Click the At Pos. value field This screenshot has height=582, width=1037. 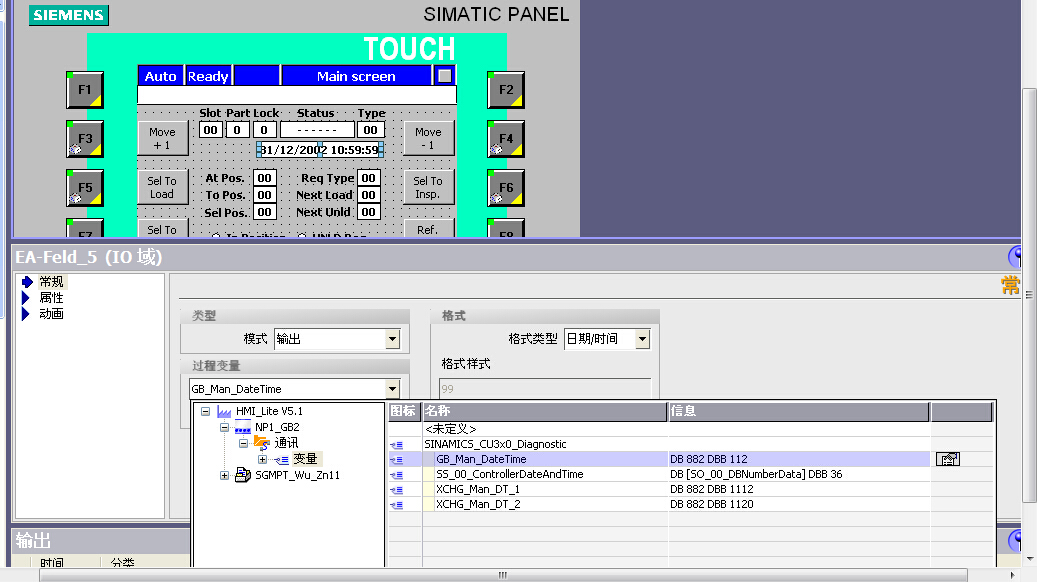point(265,178)
